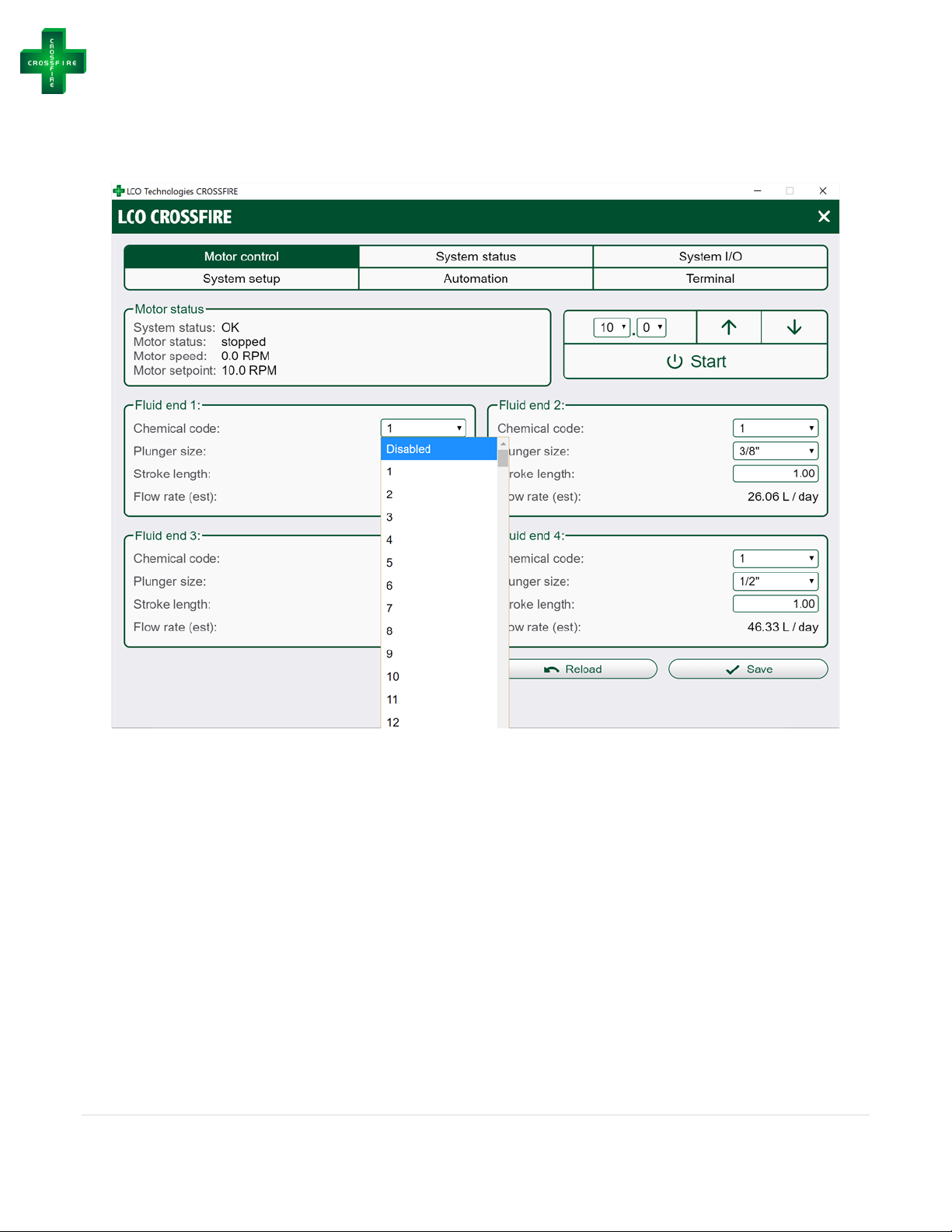Switch to the Terminal tab
952x1232 pixels.
coord(710,278)
